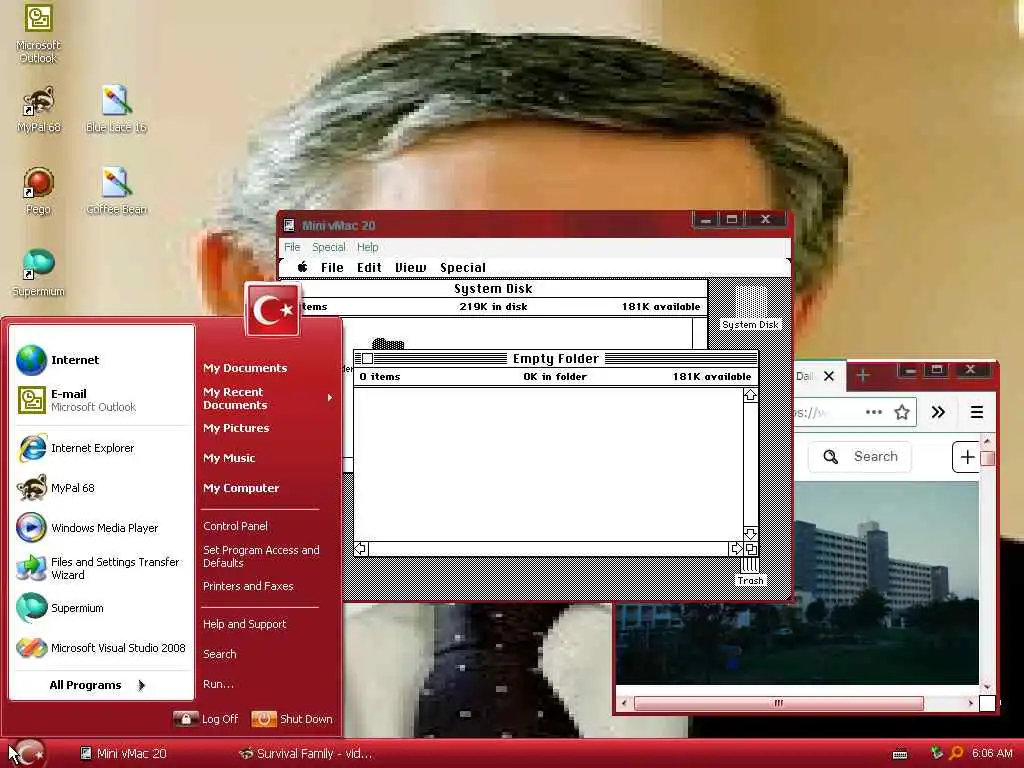The image size is (1024, 768).
Task: Click the Log Off button
Action: coord(206,719)
